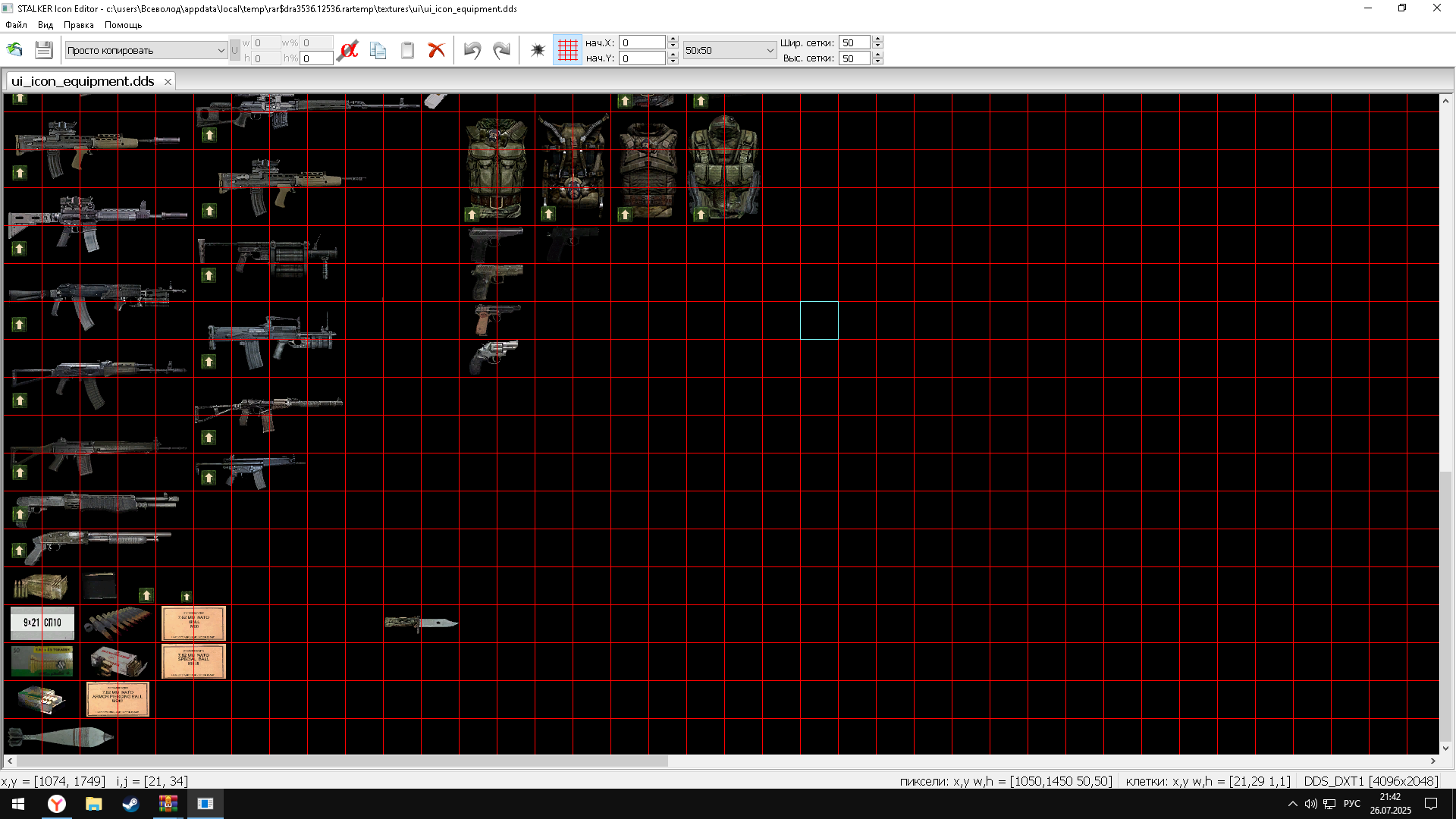The image size is (1456, 819).
Task: Close the ui_icon_equipment.dds tab
Action: (168, 82)
